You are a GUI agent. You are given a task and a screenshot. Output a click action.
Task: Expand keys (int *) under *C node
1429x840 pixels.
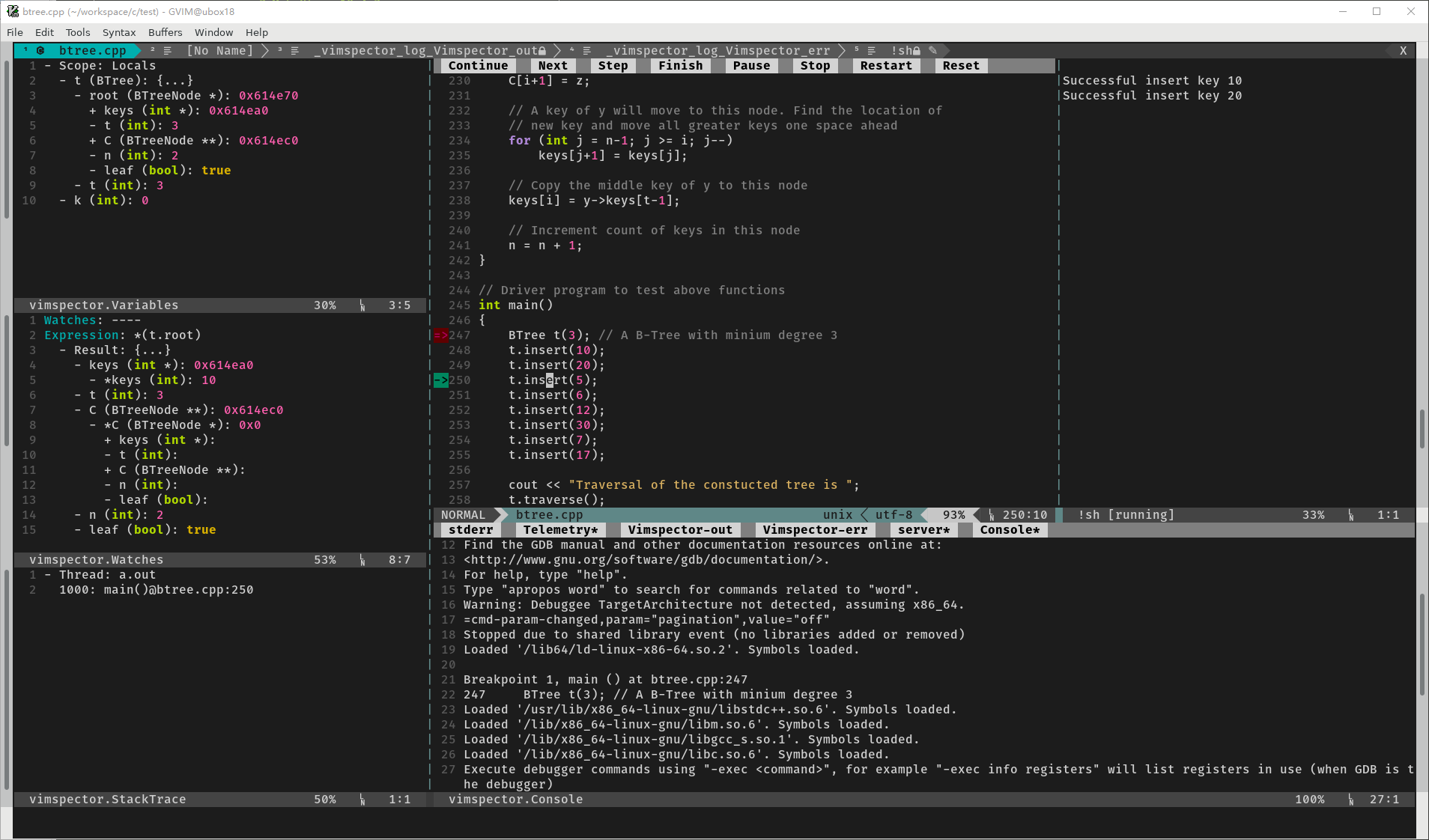108,440
